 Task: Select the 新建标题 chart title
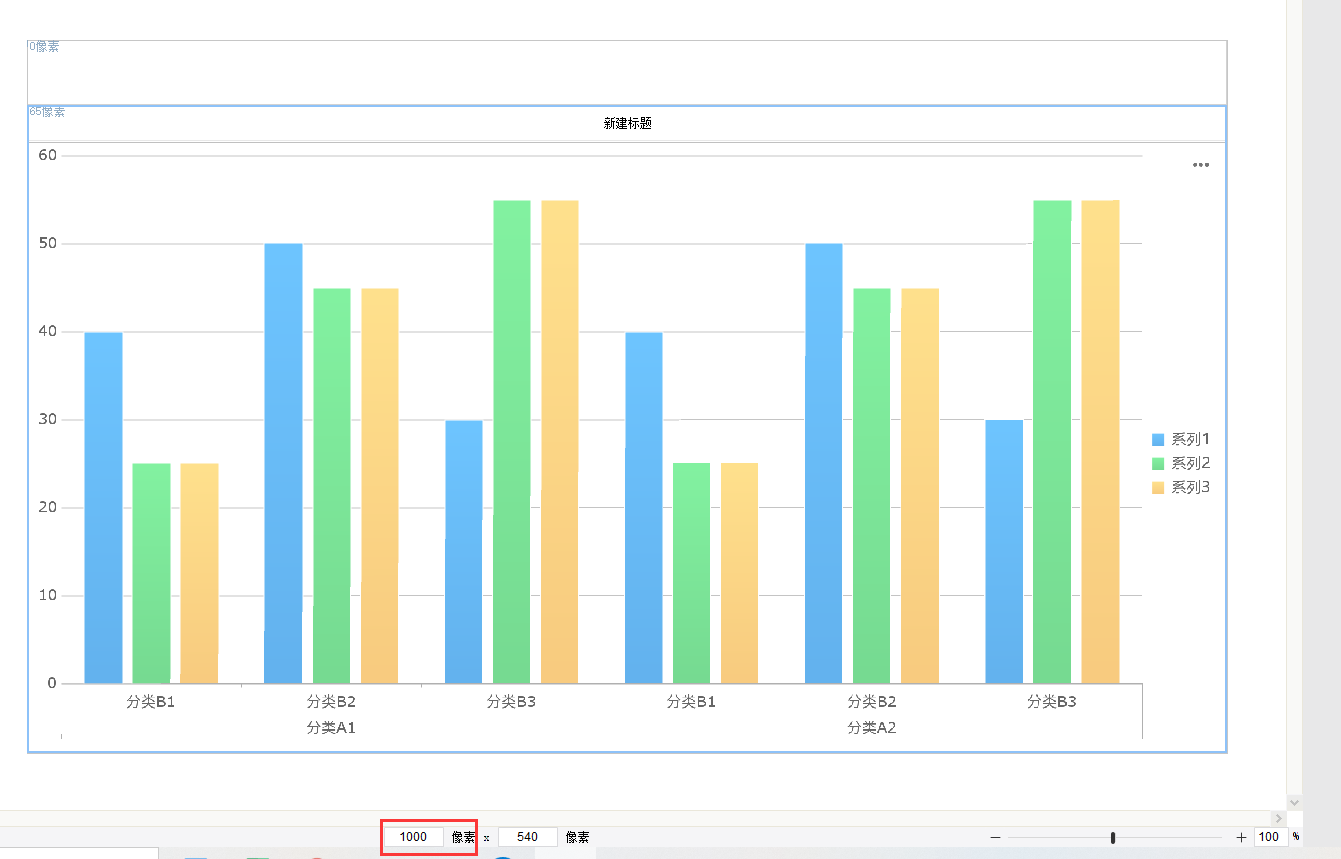[x=628, y=124]
